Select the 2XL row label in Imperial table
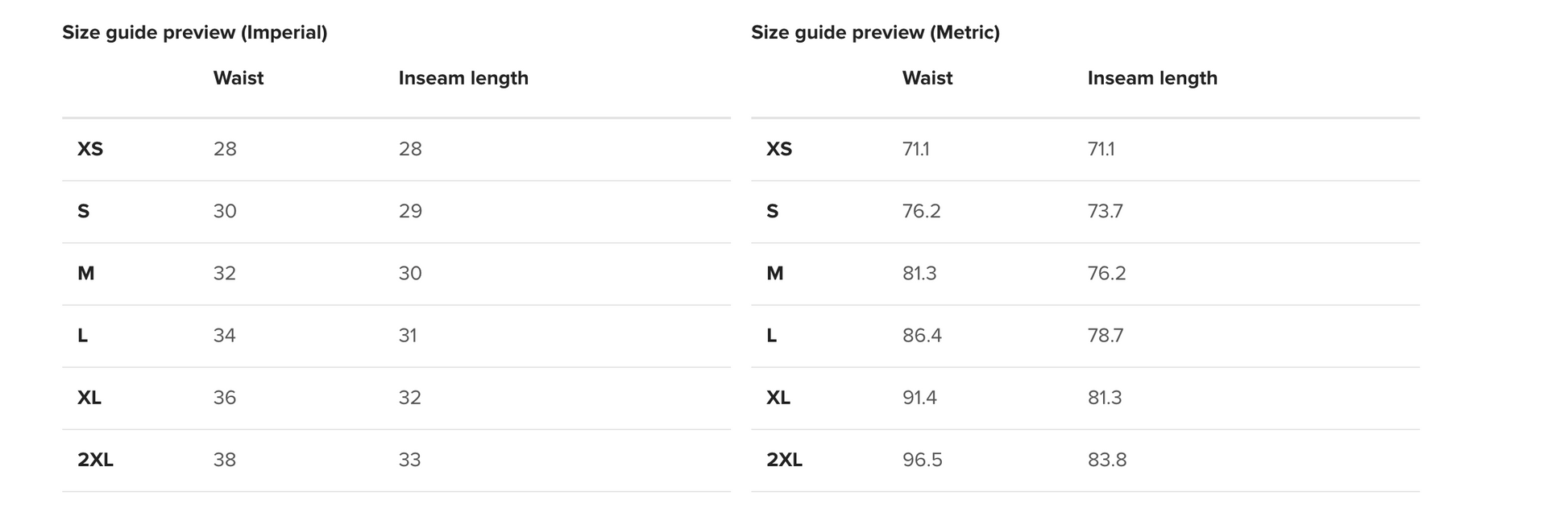Image resolution: width=1568 pixels, height=529 pixels. click(x=95, y=460)
